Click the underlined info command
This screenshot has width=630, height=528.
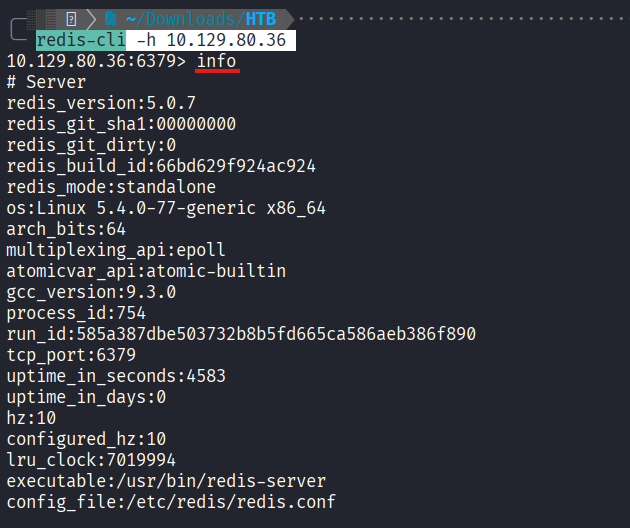pos(217,61)
